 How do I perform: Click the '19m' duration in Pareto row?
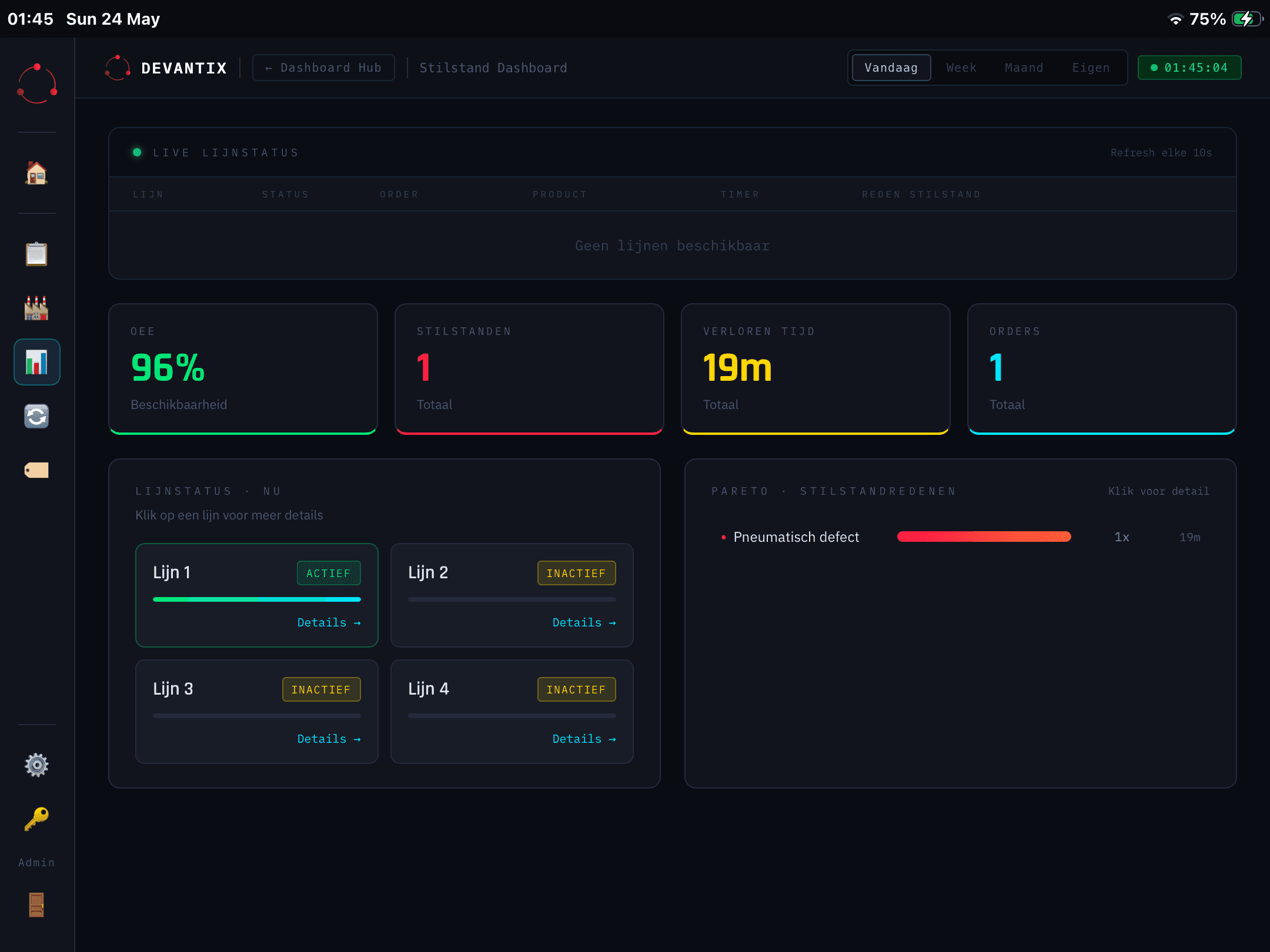click(x=1190, y=537)
